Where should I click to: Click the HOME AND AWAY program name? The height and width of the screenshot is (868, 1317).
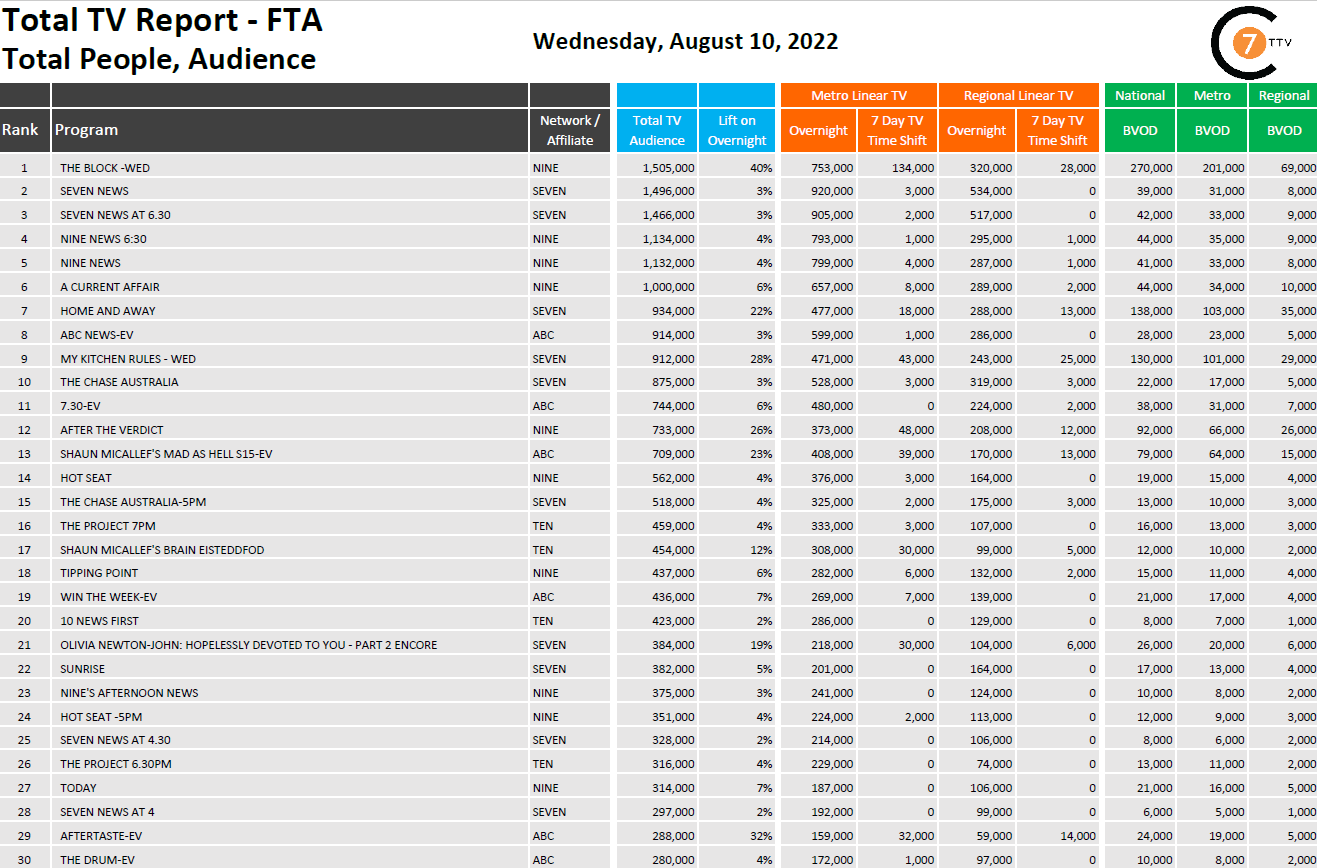point(108,311)
